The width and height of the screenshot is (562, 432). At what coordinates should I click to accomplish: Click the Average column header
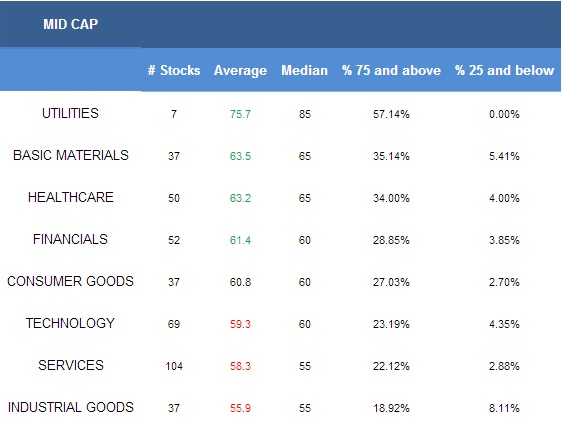click(x=240, y=71)
